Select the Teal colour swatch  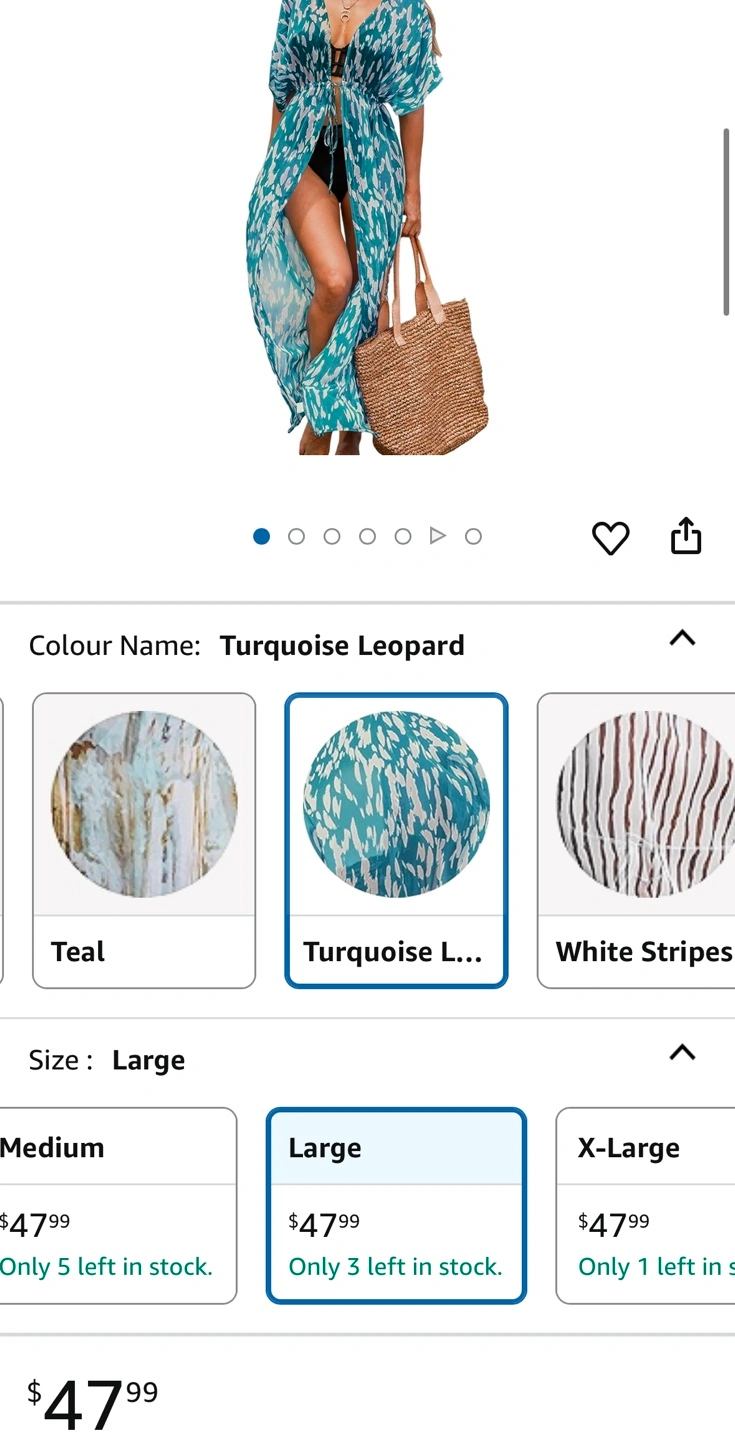point(144,840)
